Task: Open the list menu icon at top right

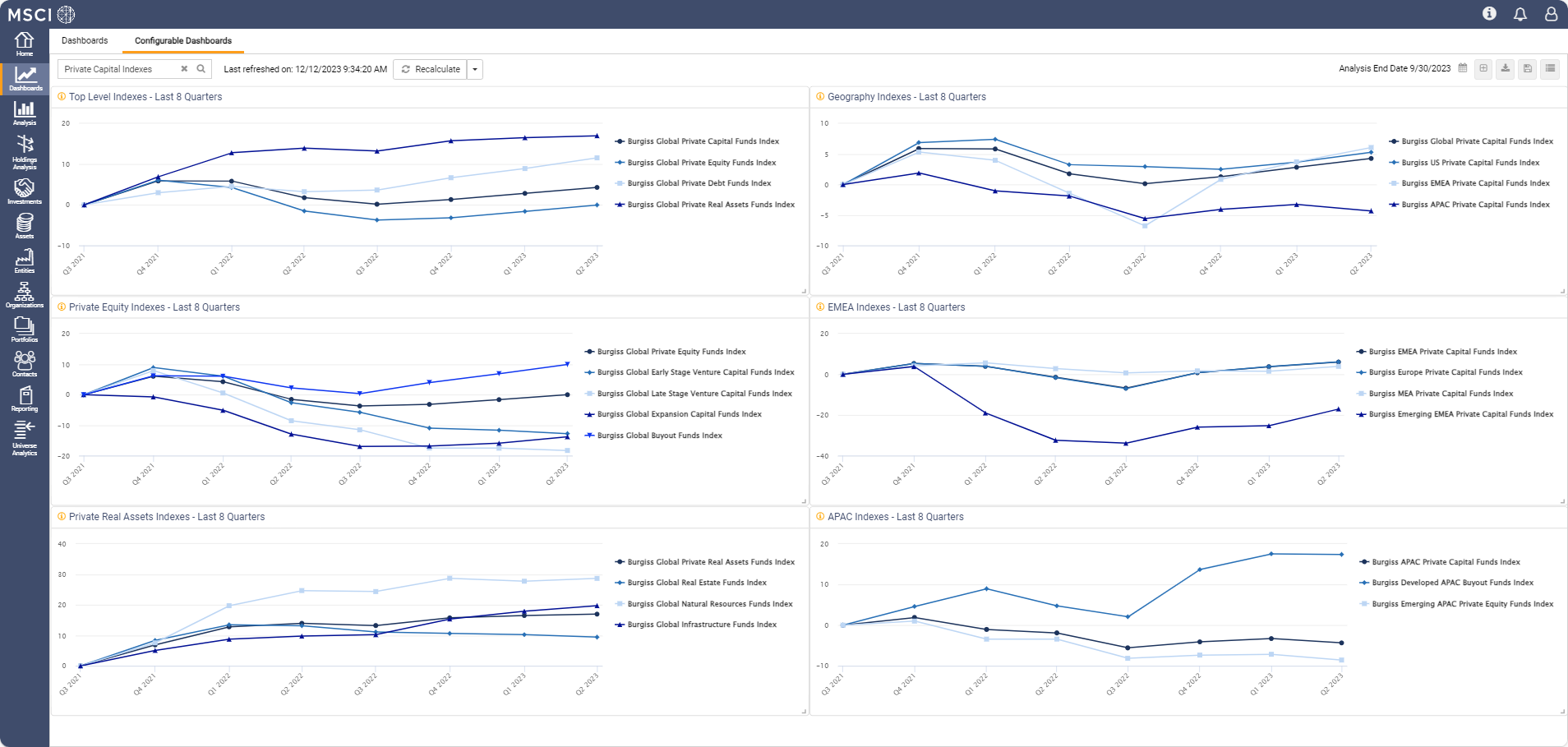Action: 1550,69
